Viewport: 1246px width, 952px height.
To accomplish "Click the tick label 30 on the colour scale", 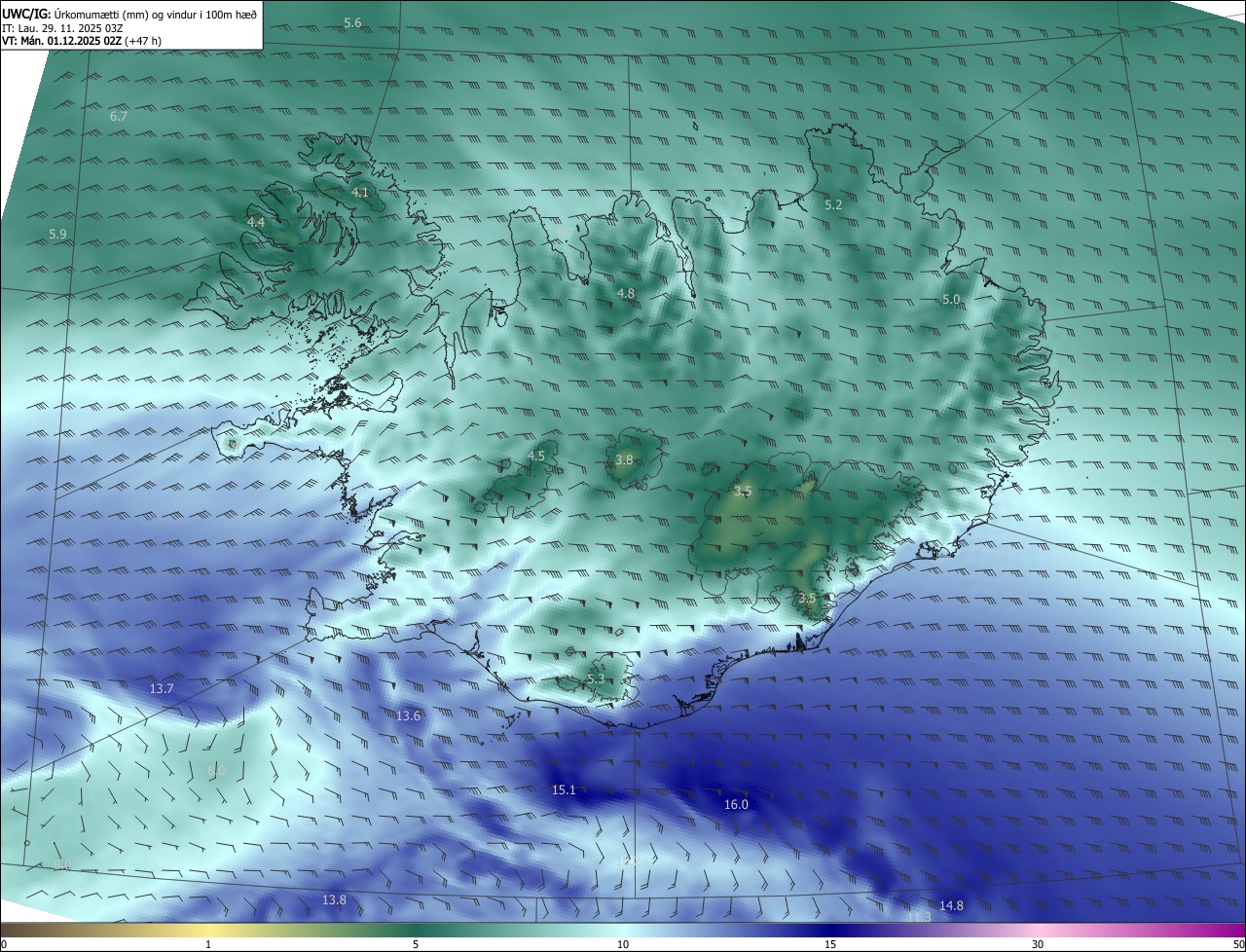I will (1038, 944).
